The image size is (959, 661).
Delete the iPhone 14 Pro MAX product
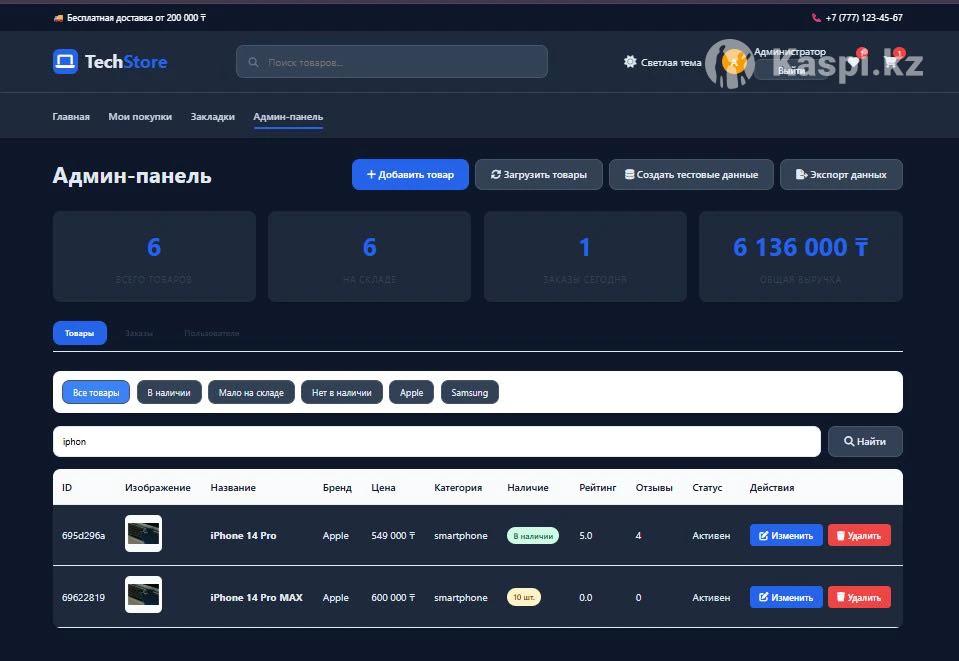[858, 597]
